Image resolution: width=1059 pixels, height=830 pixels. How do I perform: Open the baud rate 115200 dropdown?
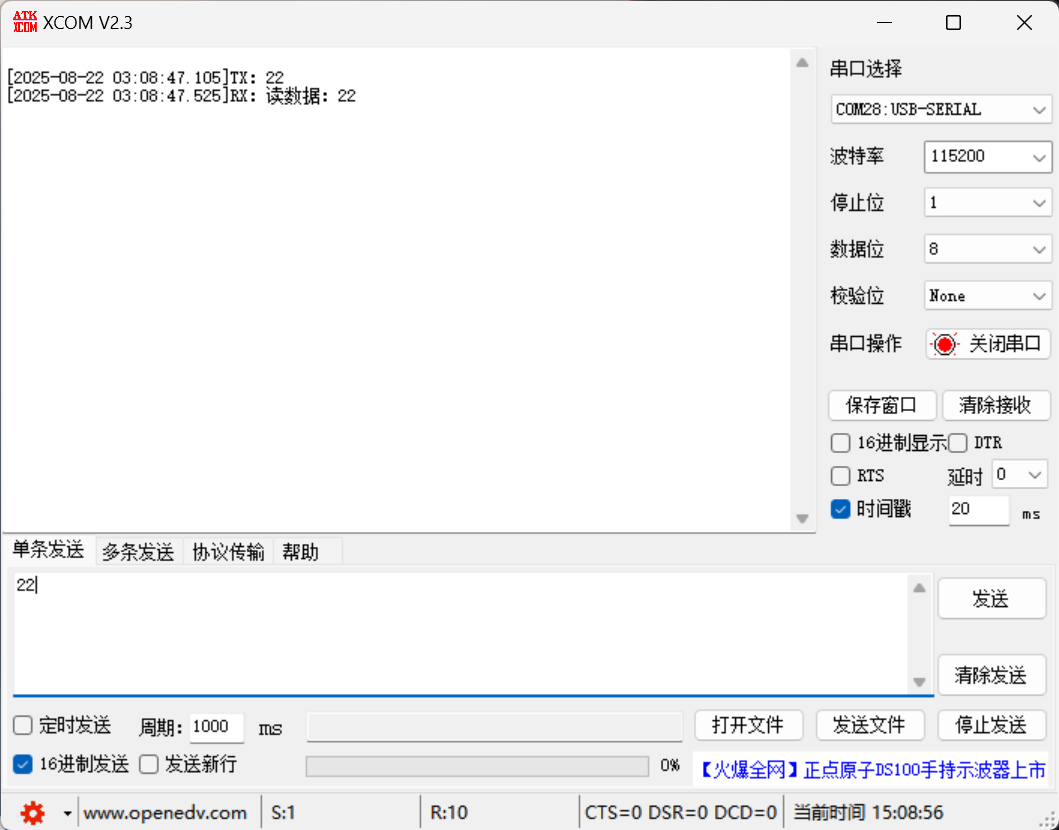pos(987,157)
